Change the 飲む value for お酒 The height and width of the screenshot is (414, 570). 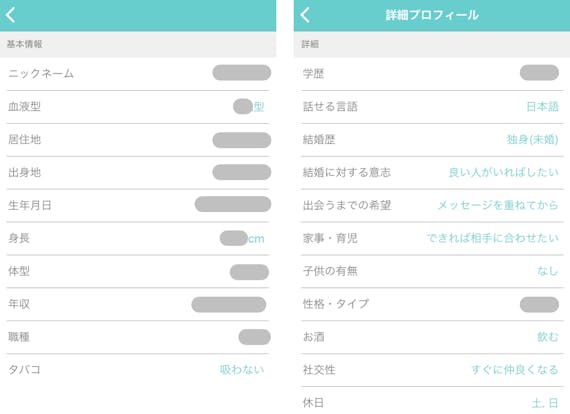point(547,337)
